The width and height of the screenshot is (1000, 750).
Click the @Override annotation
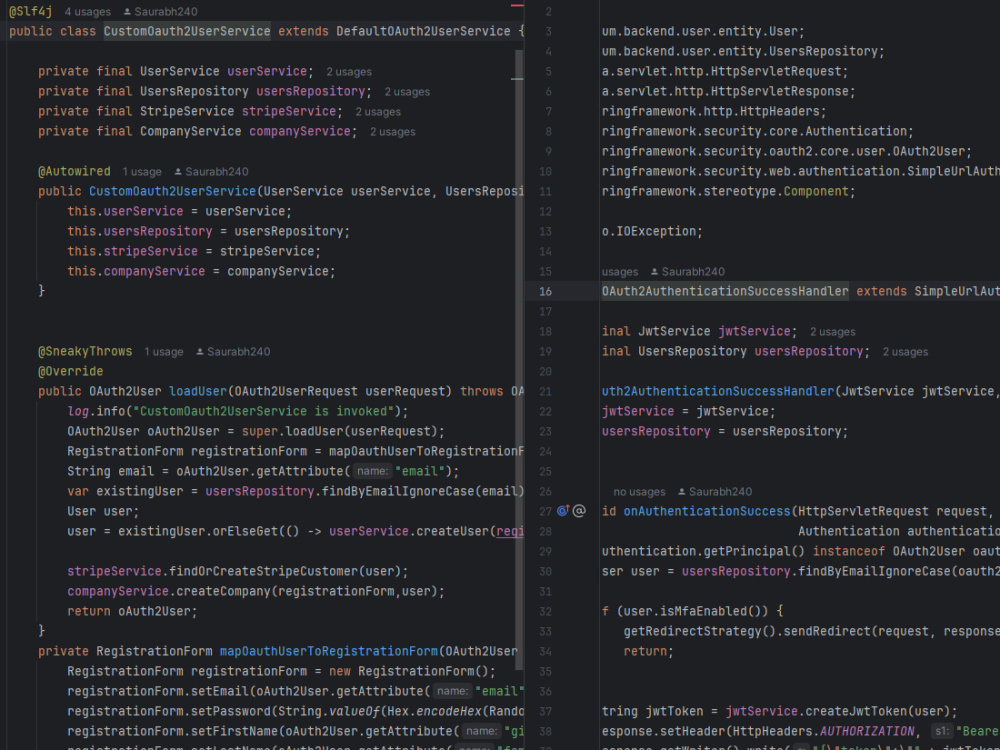[70, 371]
